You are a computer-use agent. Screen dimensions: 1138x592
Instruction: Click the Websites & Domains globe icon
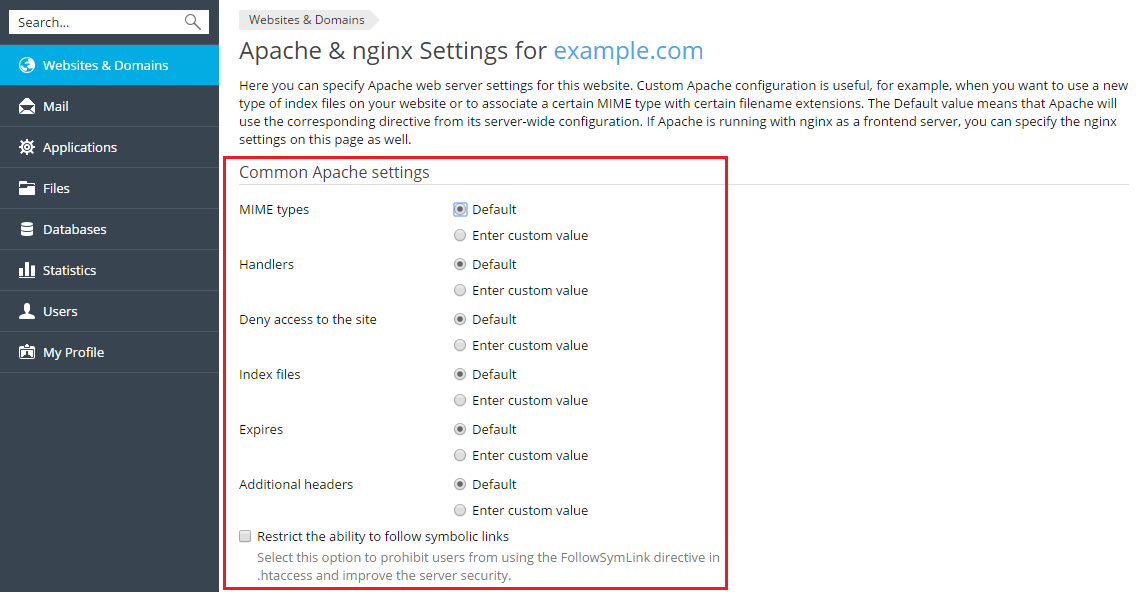pos(27,65)
